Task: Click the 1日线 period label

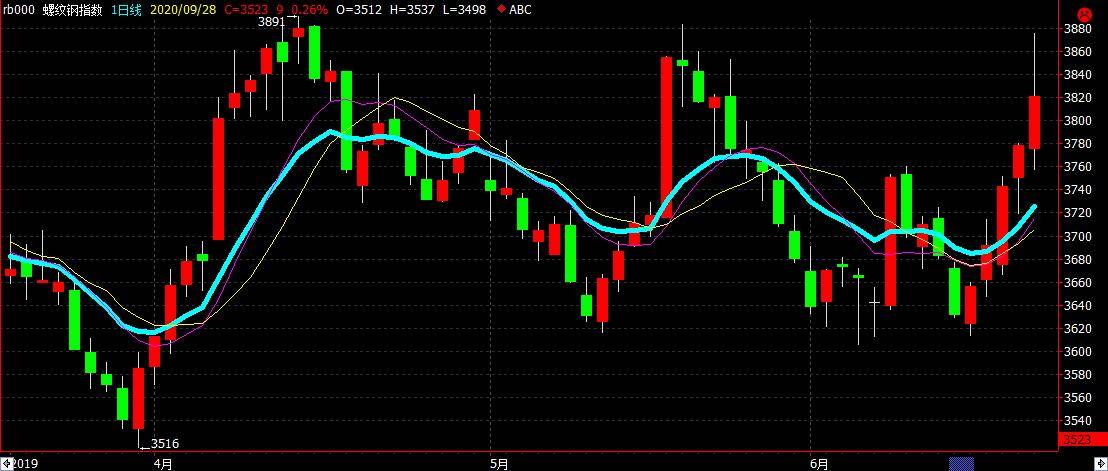Action: pos(126,9)
